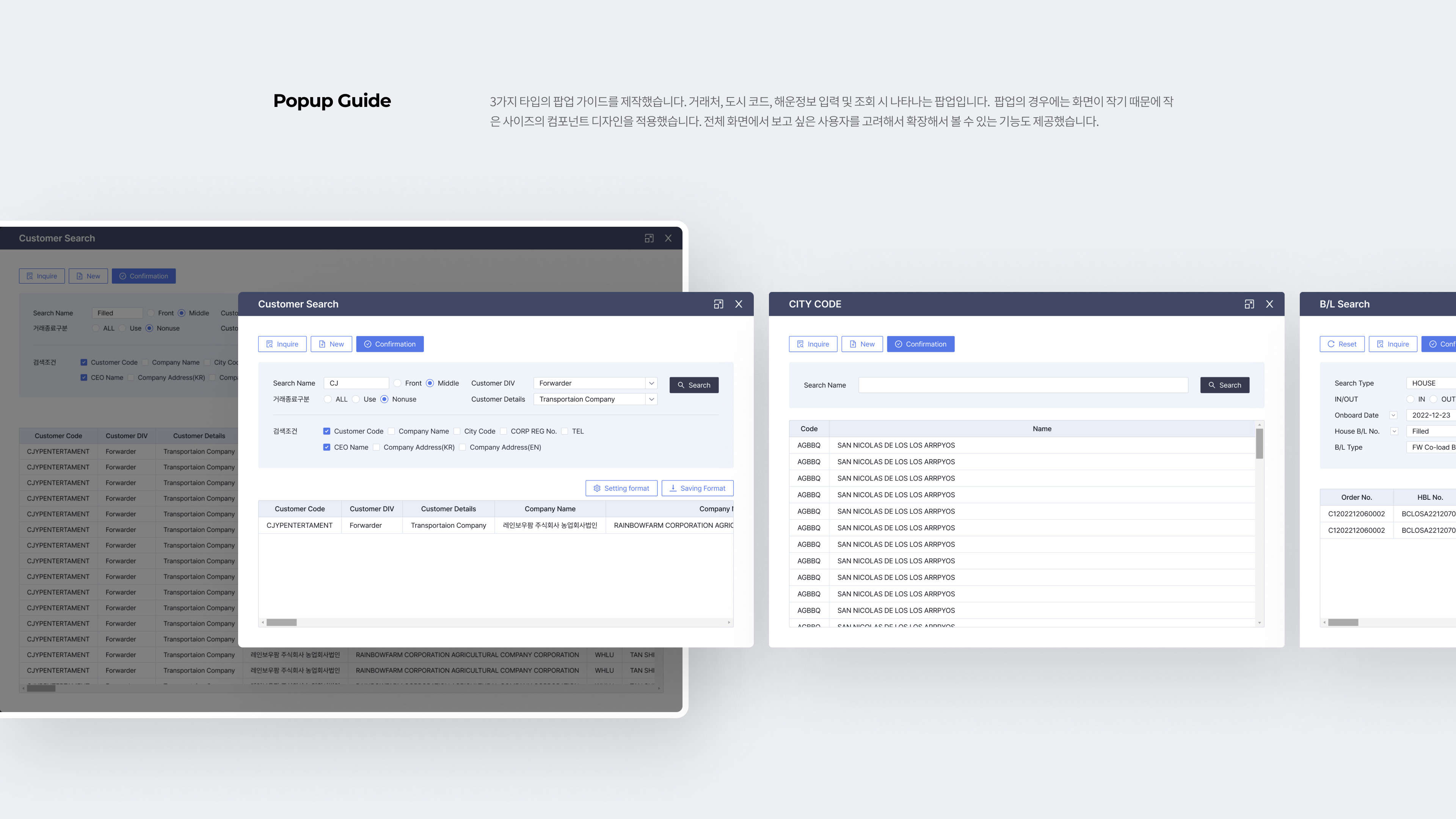Close the CITY CODE popup
The image size is (1456, 819).
(1269, 304)
